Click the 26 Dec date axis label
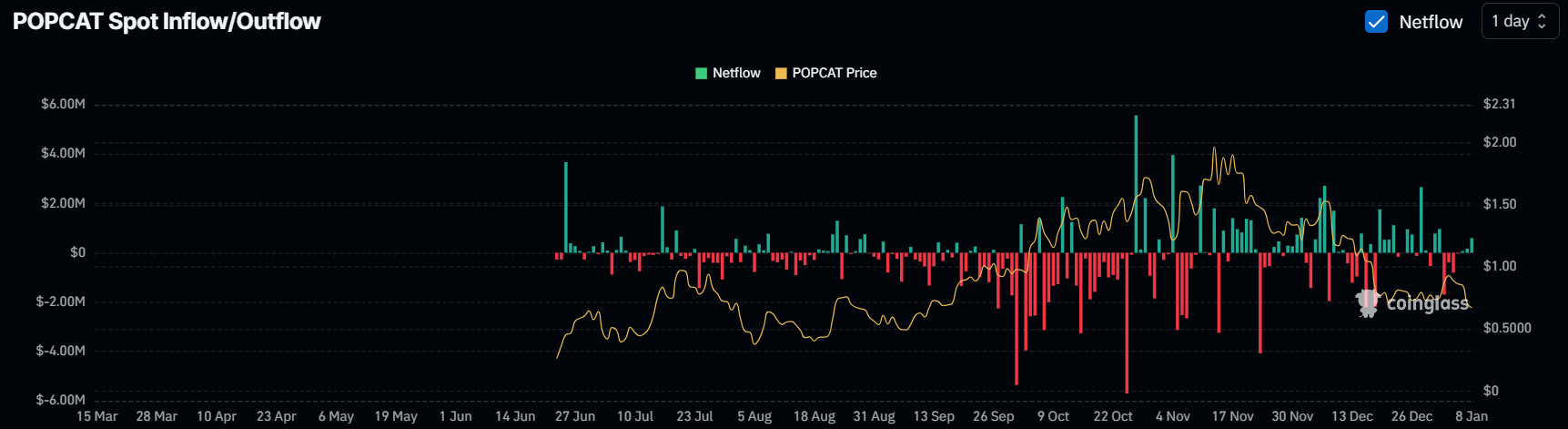1568x429 pixels. [x=1411, y=416]
